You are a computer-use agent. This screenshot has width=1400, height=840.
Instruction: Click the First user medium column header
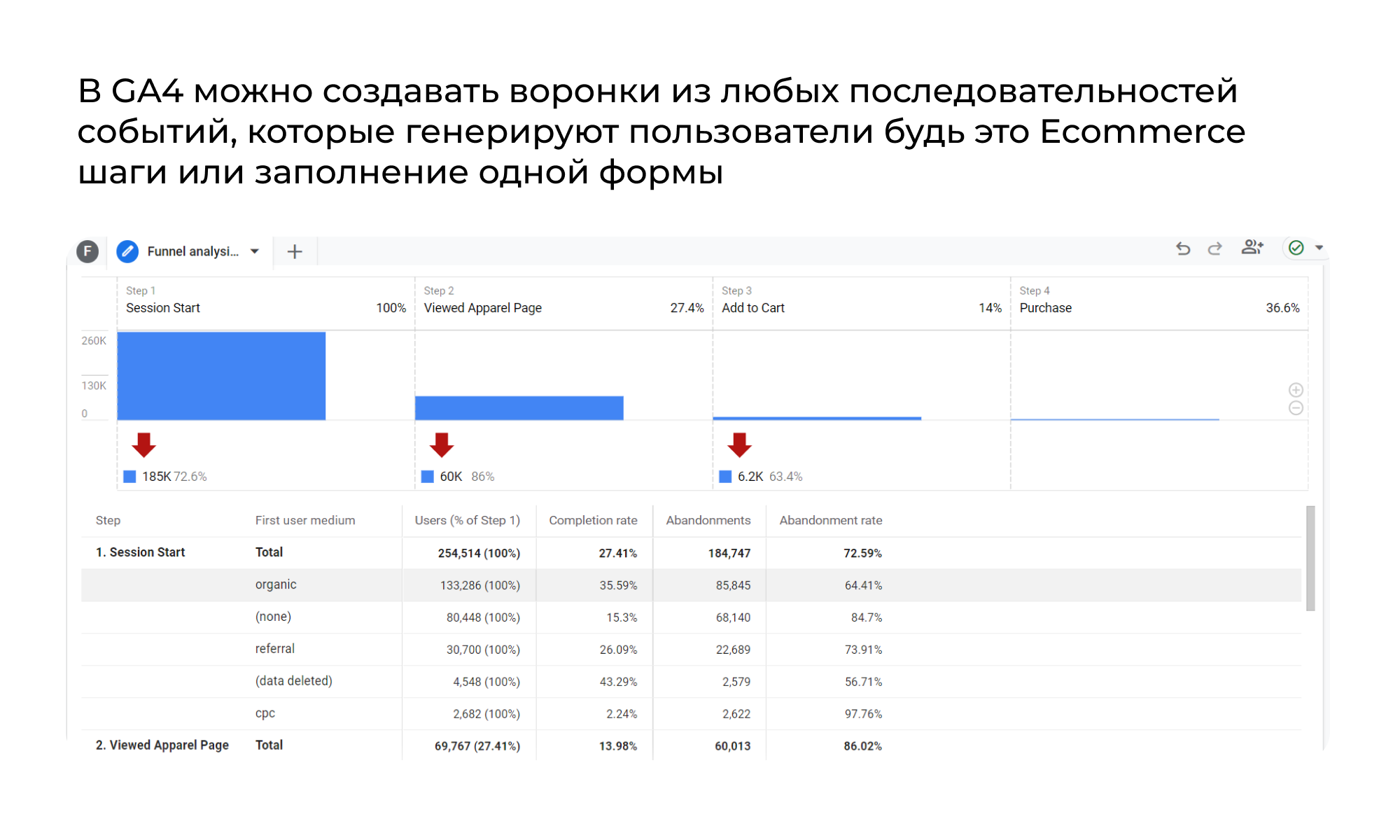[x=305, y=520]
